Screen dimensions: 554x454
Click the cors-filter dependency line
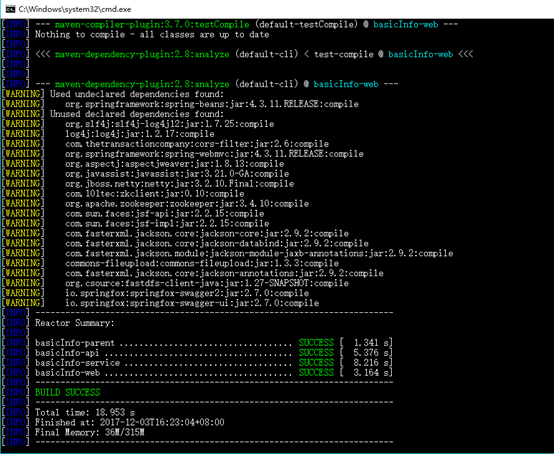197,144
